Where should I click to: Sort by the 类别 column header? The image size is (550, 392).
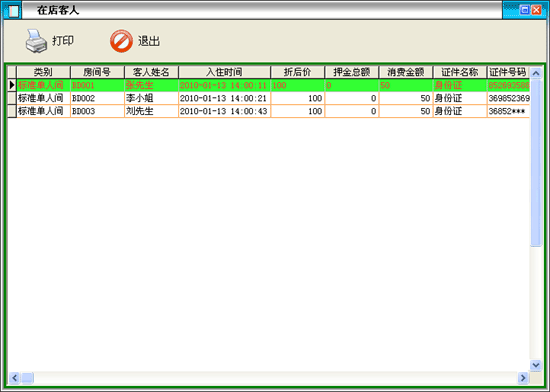43,72
